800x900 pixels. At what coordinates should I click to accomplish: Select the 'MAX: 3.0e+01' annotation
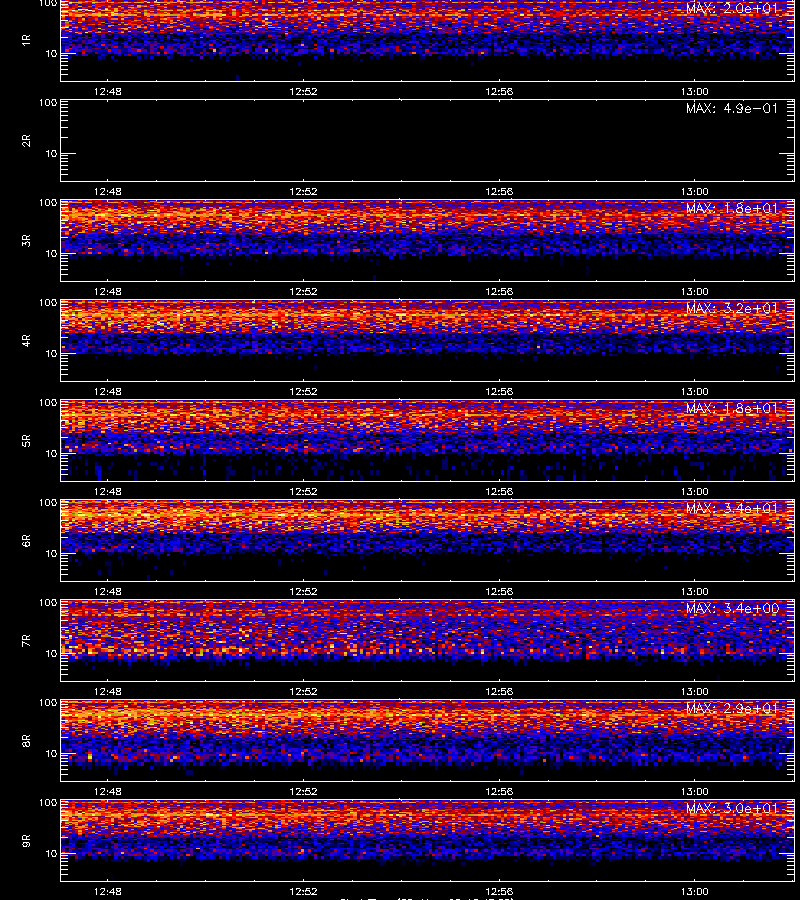click(x=732, y=809)
